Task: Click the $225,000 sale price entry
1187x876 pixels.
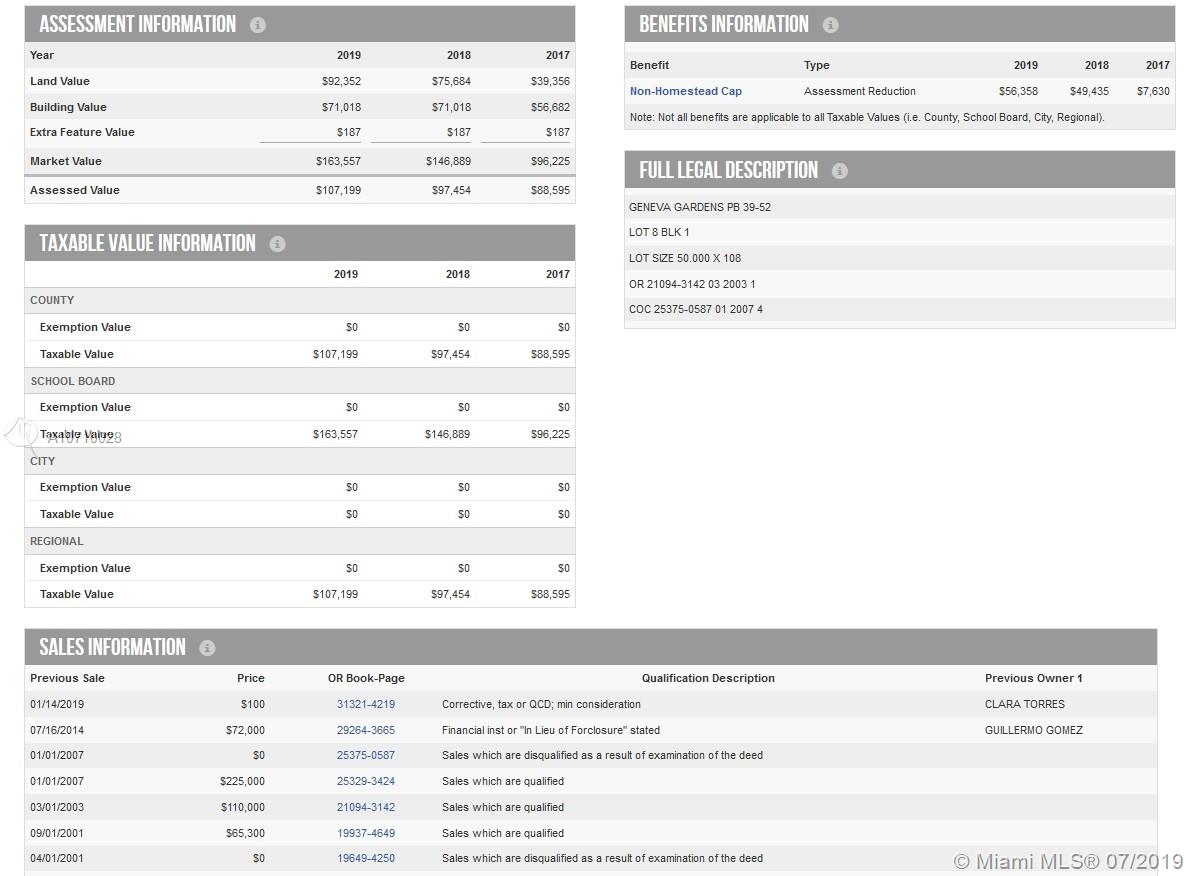Action: point(242,781)
